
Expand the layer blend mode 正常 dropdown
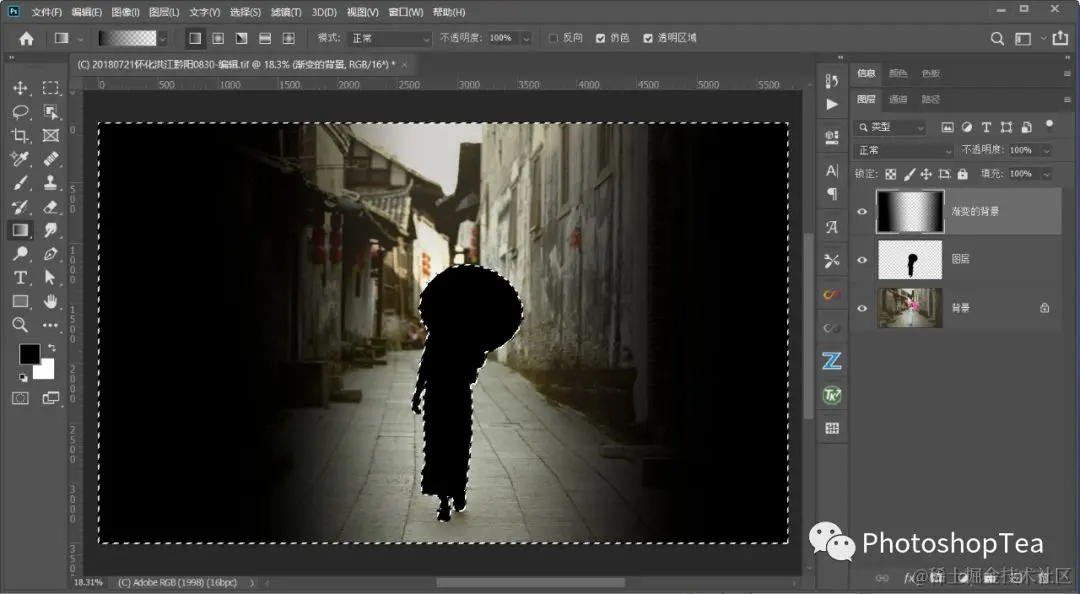[905, 150]
